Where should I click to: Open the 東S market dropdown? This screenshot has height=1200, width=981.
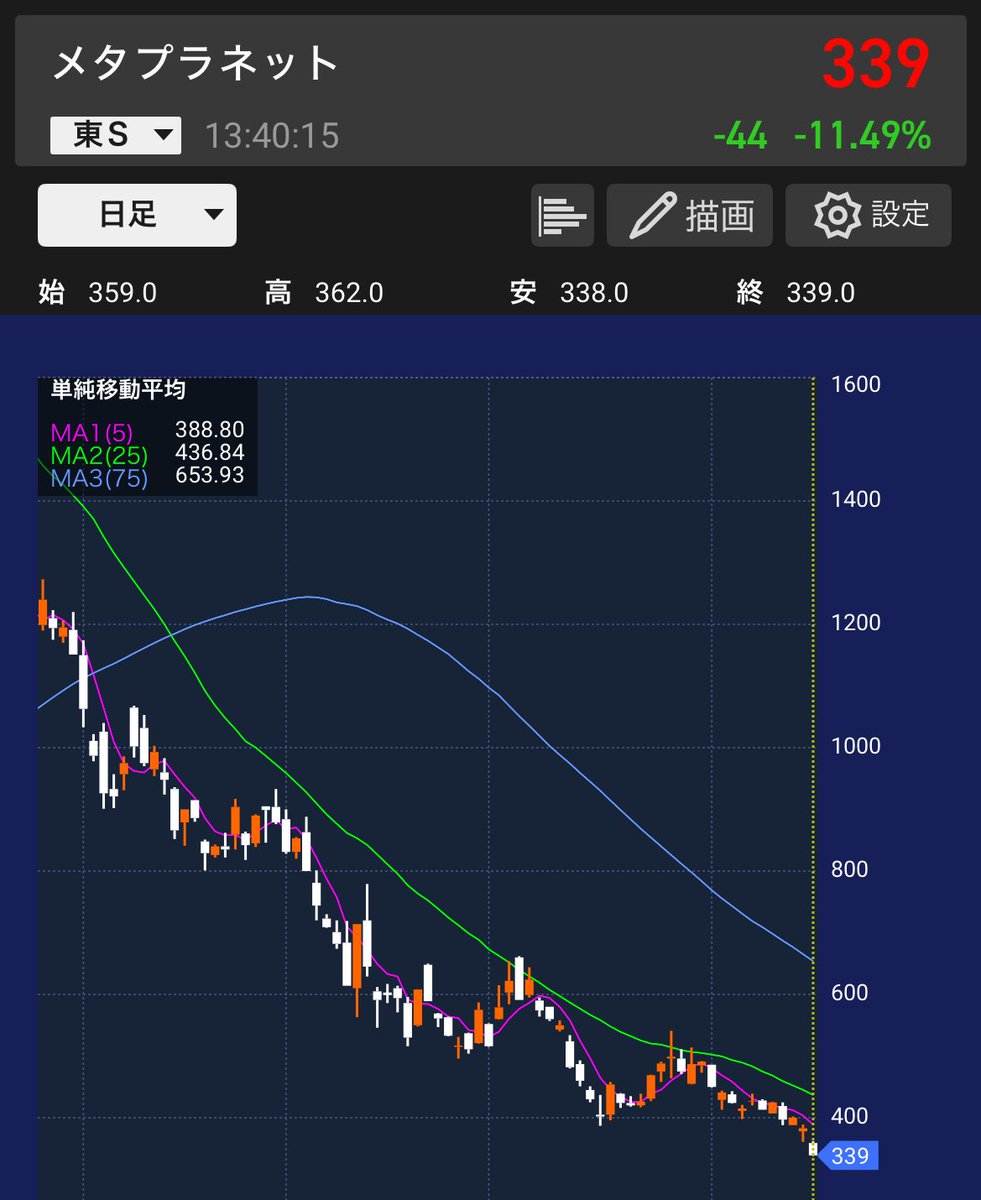(x=115, y=135)
